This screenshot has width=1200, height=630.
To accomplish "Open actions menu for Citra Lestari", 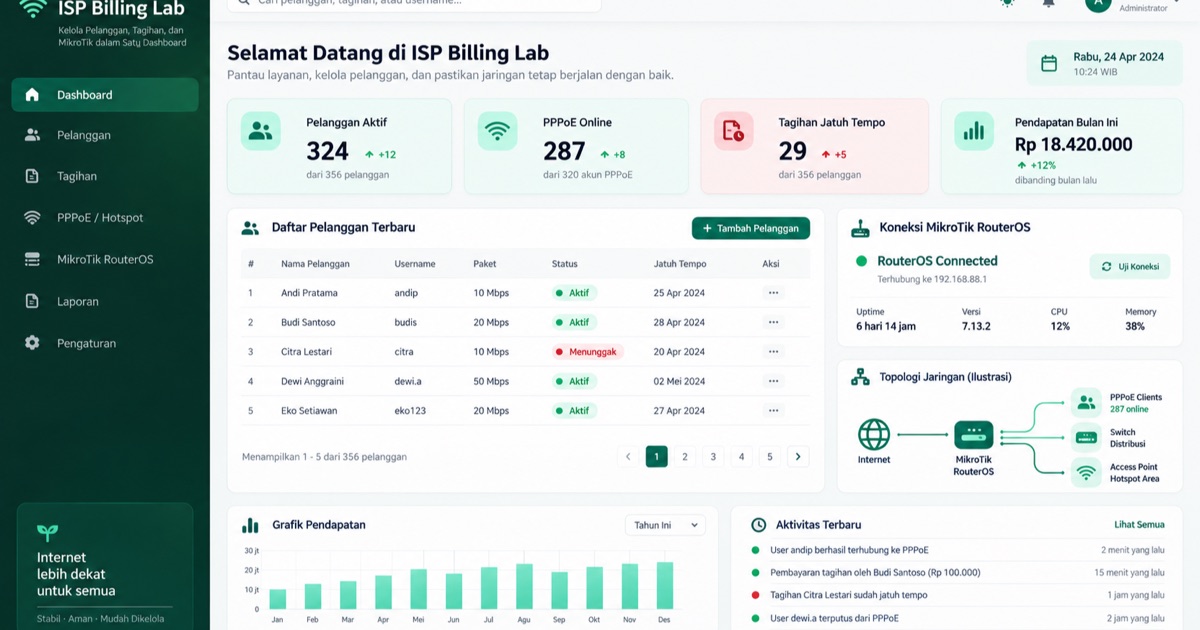I will click(773, 352).
